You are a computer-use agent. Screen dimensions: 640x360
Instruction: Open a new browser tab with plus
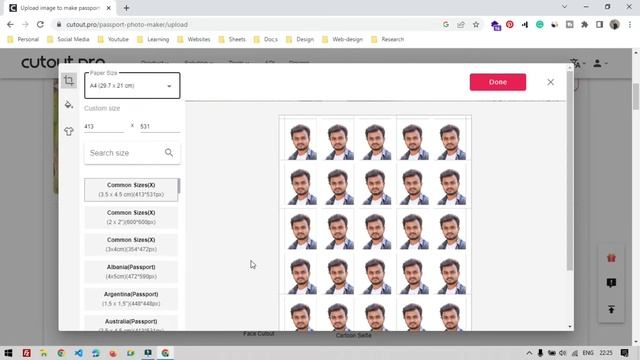point(127,8)
